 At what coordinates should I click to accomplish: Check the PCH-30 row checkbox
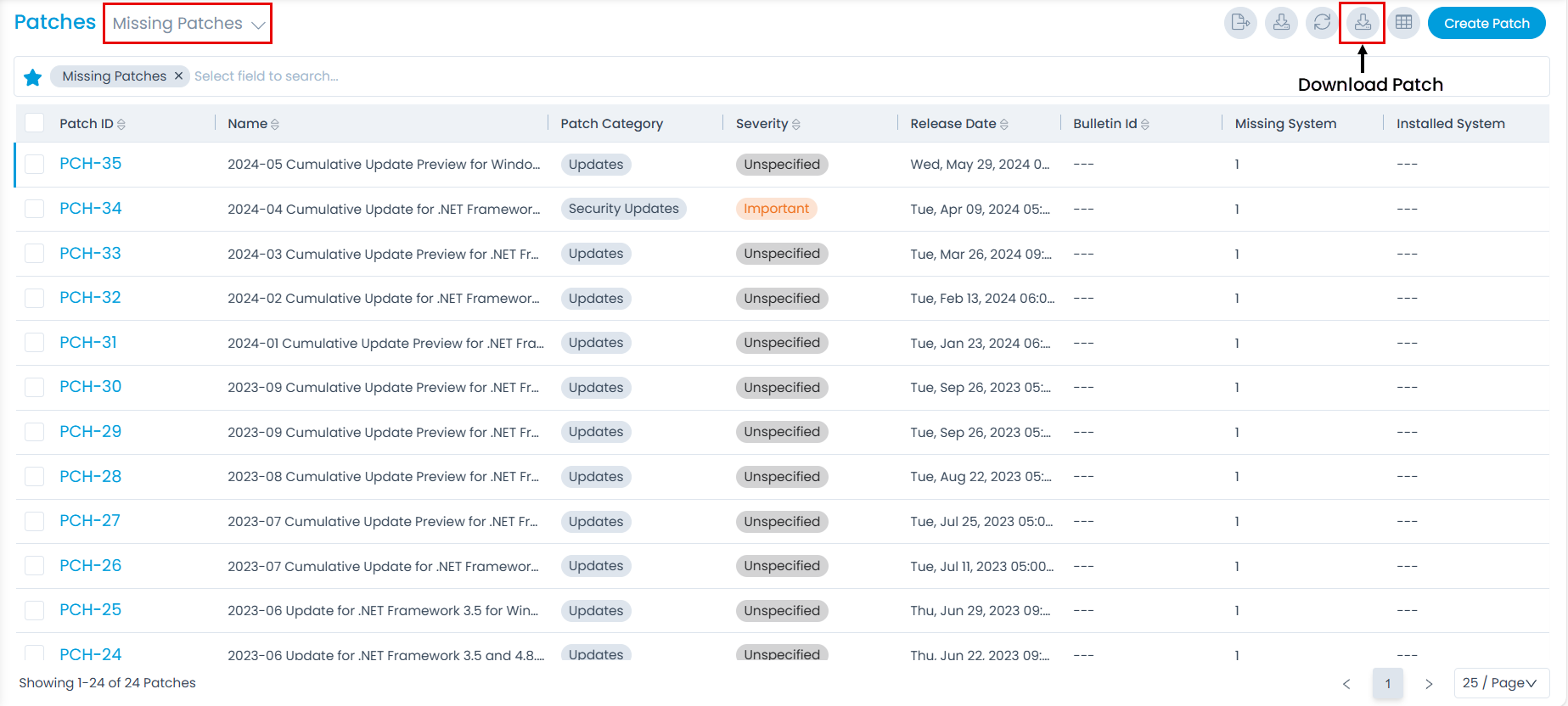coord(34,387)
